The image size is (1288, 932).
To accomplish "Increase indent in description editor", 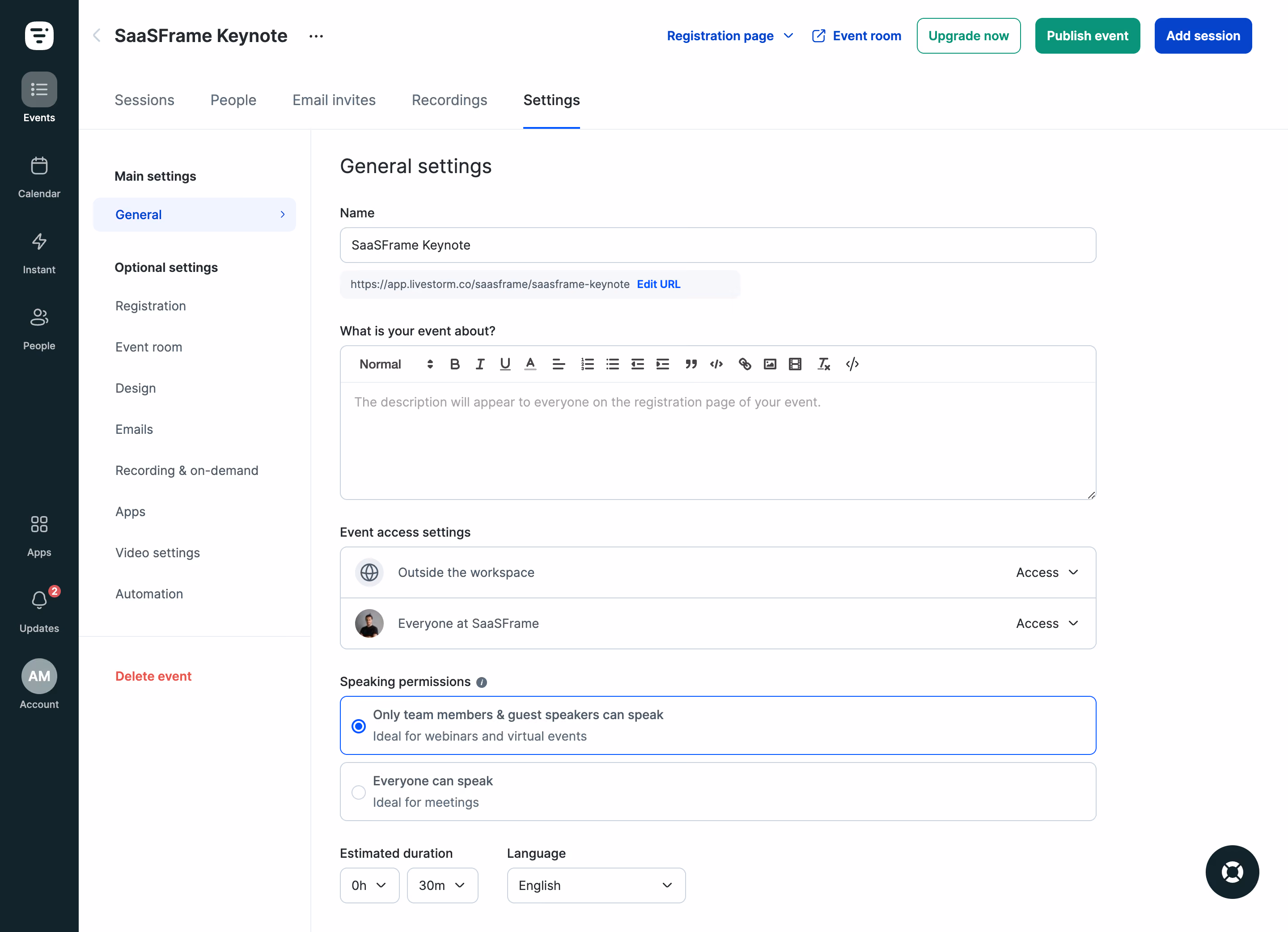I will tap(662, 364).
